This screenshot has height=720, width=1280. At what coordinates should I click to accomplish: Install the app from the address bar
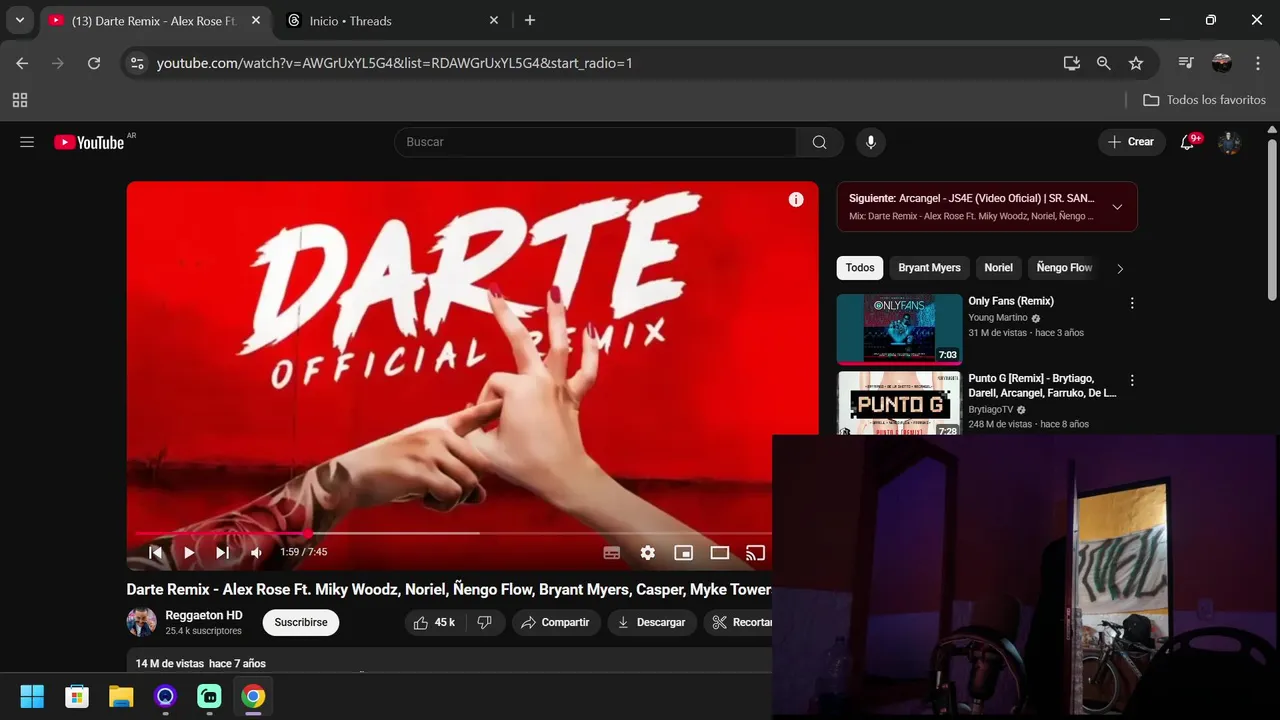pos(1071,63)
